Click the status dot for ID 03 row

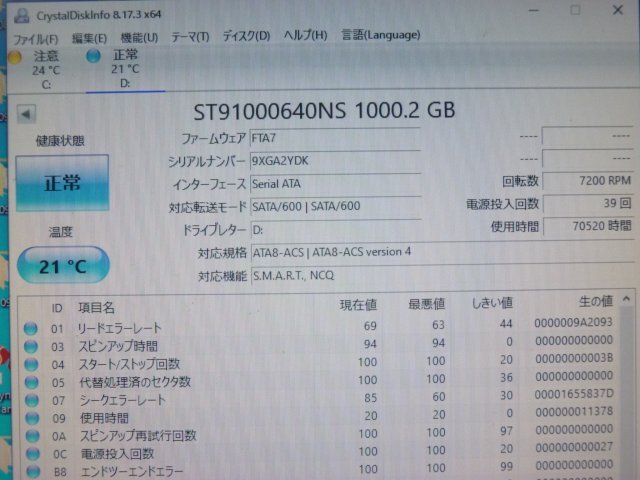(x=31, y=346)
